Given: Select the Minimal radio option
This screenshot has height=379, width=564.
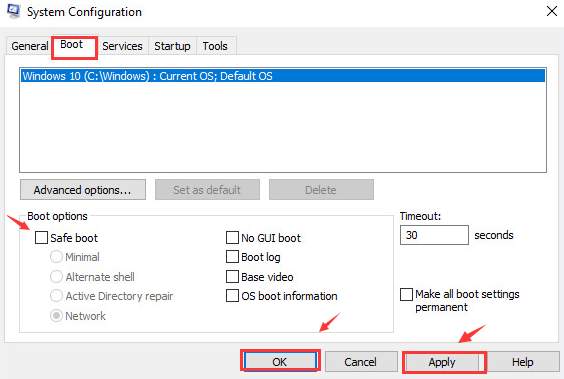Looking at the screenshot, I should point(56,257).
